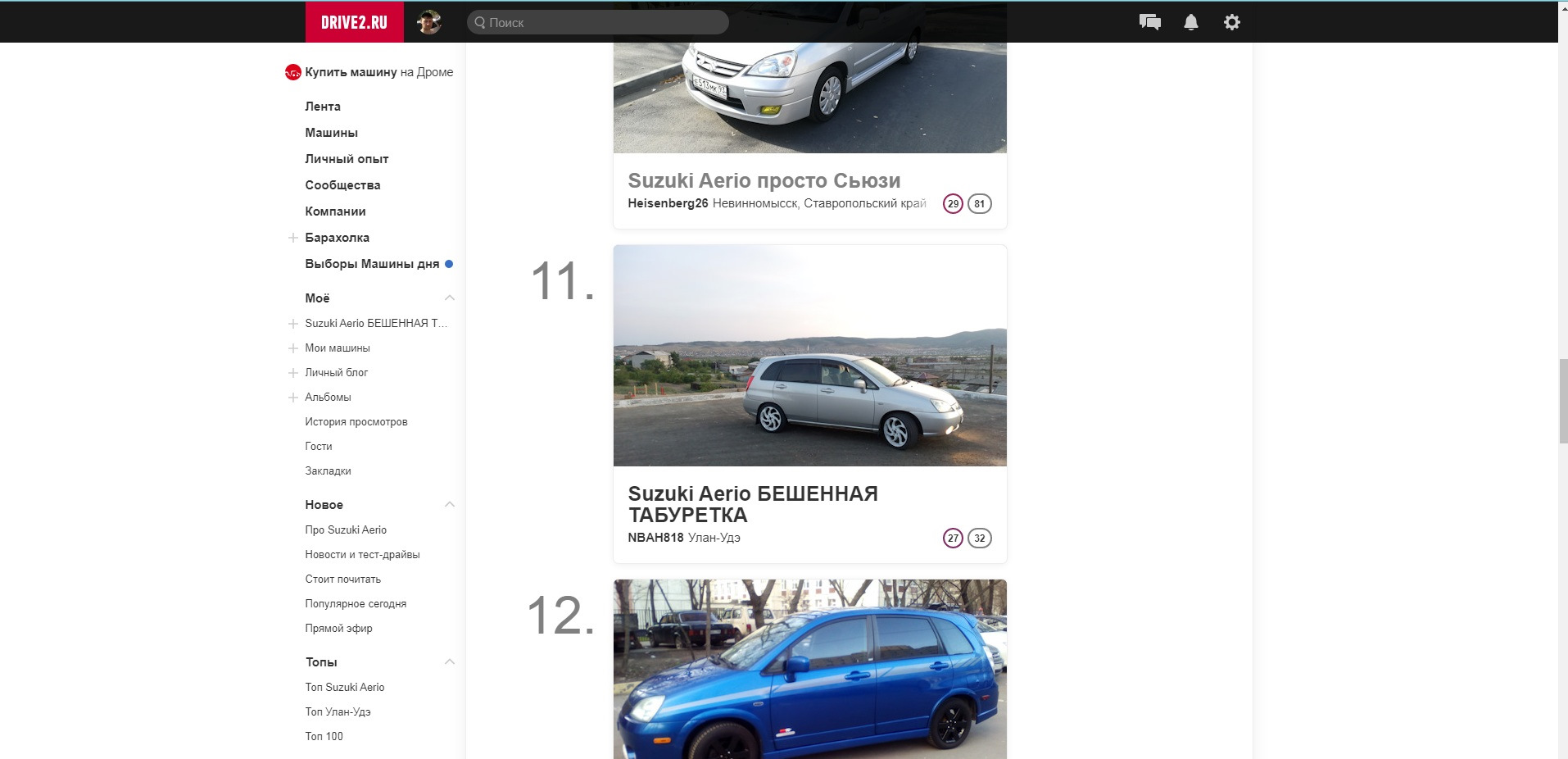This screenshot has height=759, width=1568.
Task: Click the 27 counter badge
Action: [x=953, y=539]
